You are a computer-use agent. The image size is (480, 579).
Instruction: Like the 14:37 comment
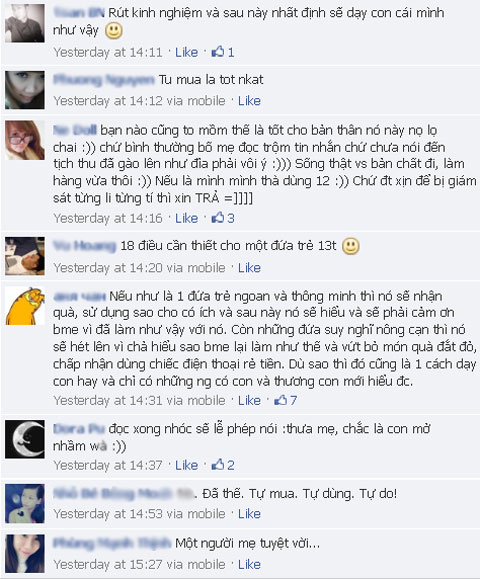[186, 465]
